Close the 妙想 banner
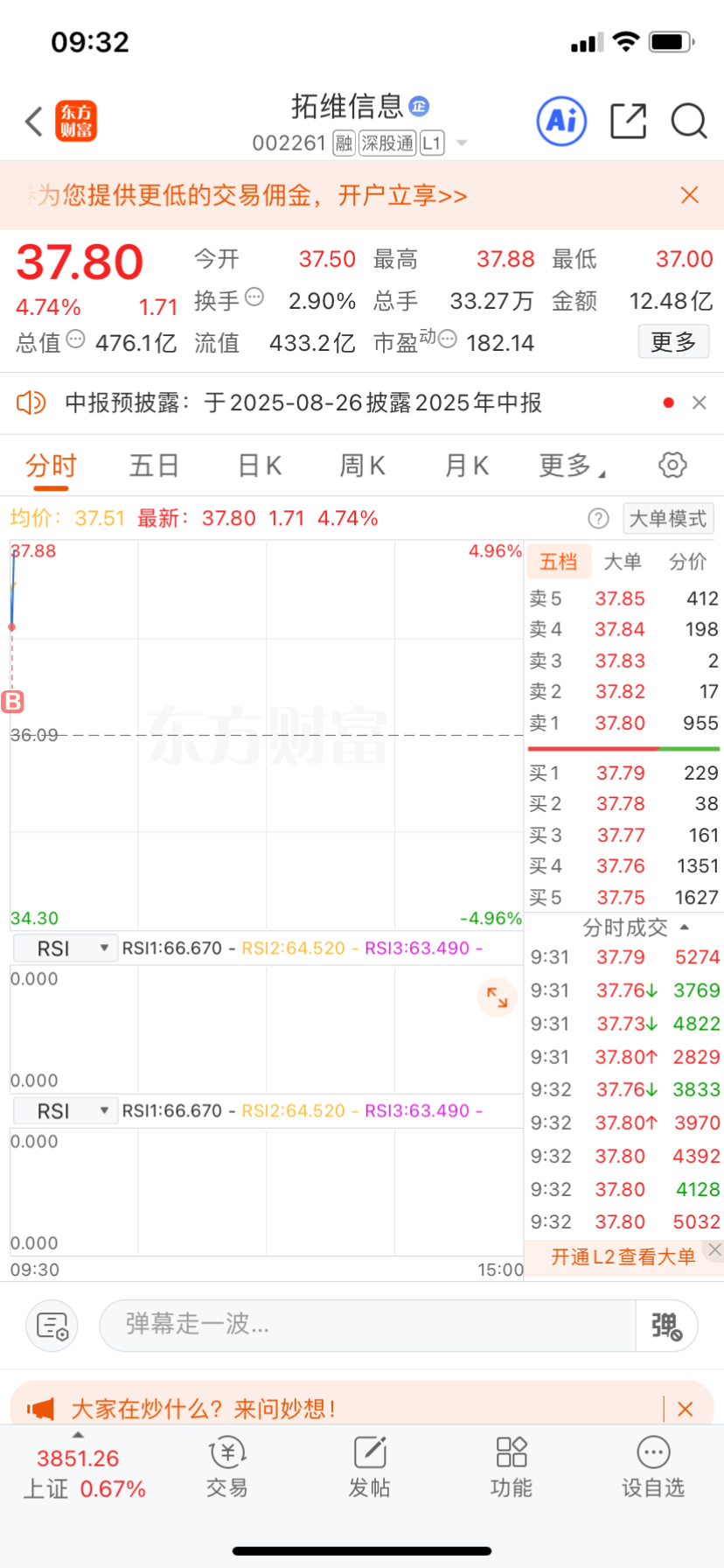 tap(686, 1409)
